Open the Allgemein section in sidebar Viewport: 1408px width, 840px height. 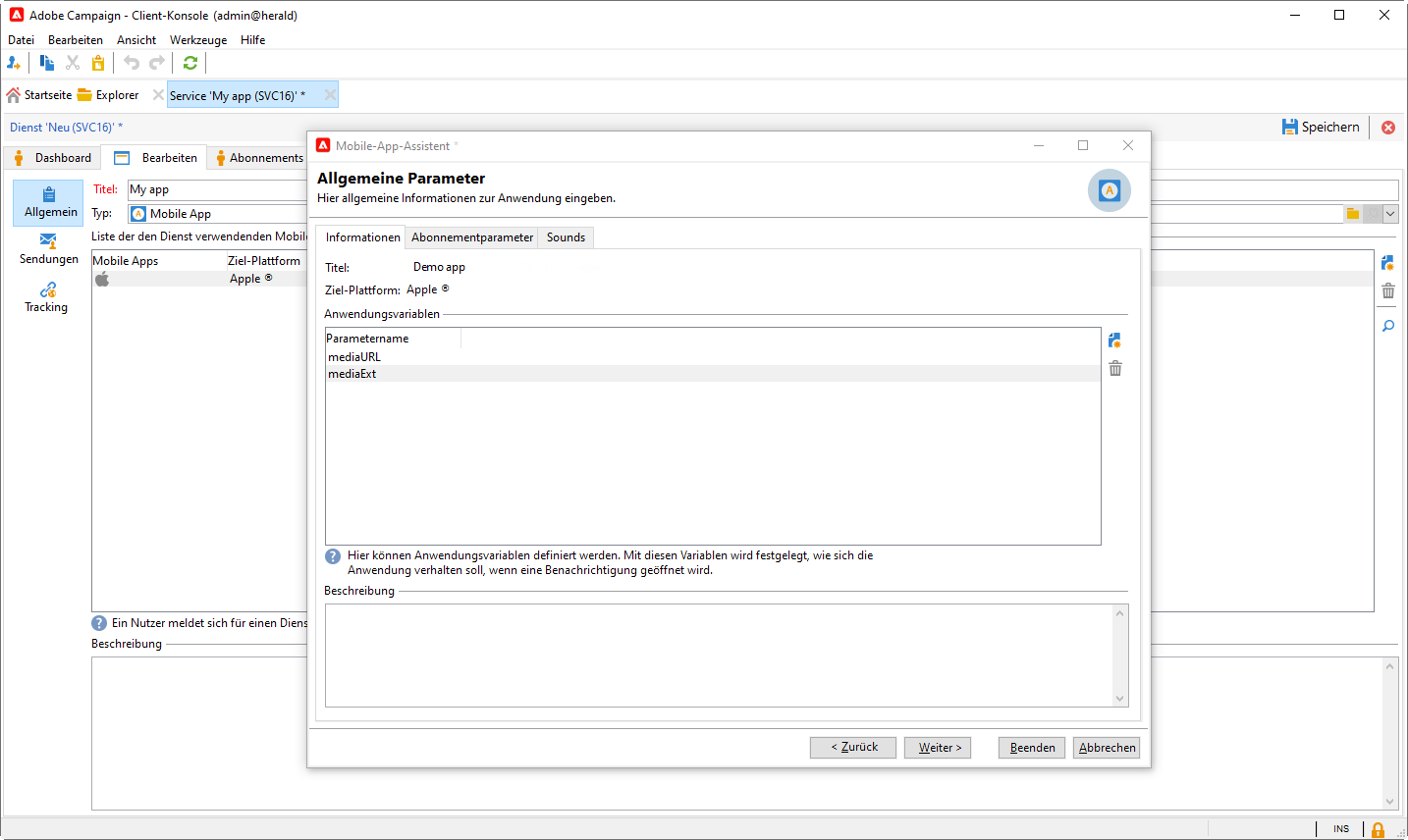tap(48, 203)
